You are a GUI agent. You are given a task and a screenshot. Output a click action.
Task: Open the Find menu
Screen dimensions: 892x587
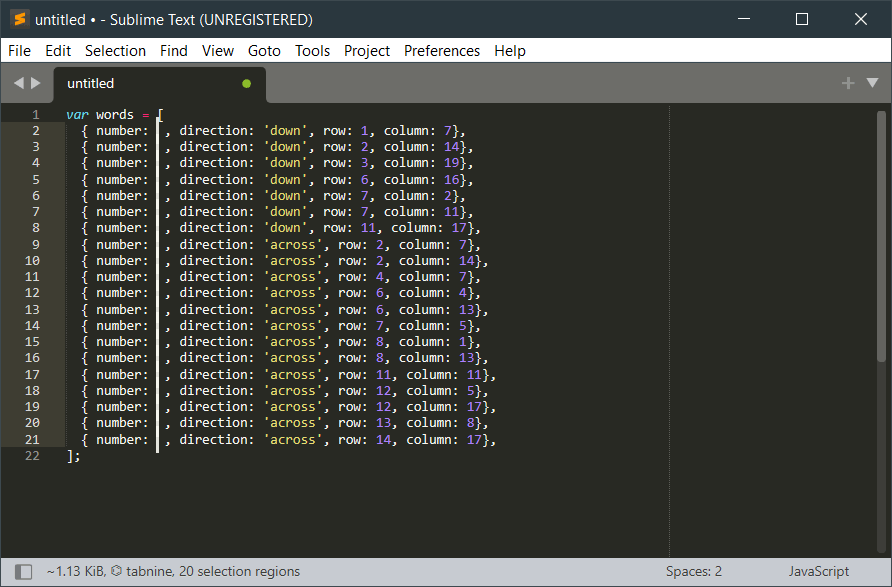(x=174, y=51)
